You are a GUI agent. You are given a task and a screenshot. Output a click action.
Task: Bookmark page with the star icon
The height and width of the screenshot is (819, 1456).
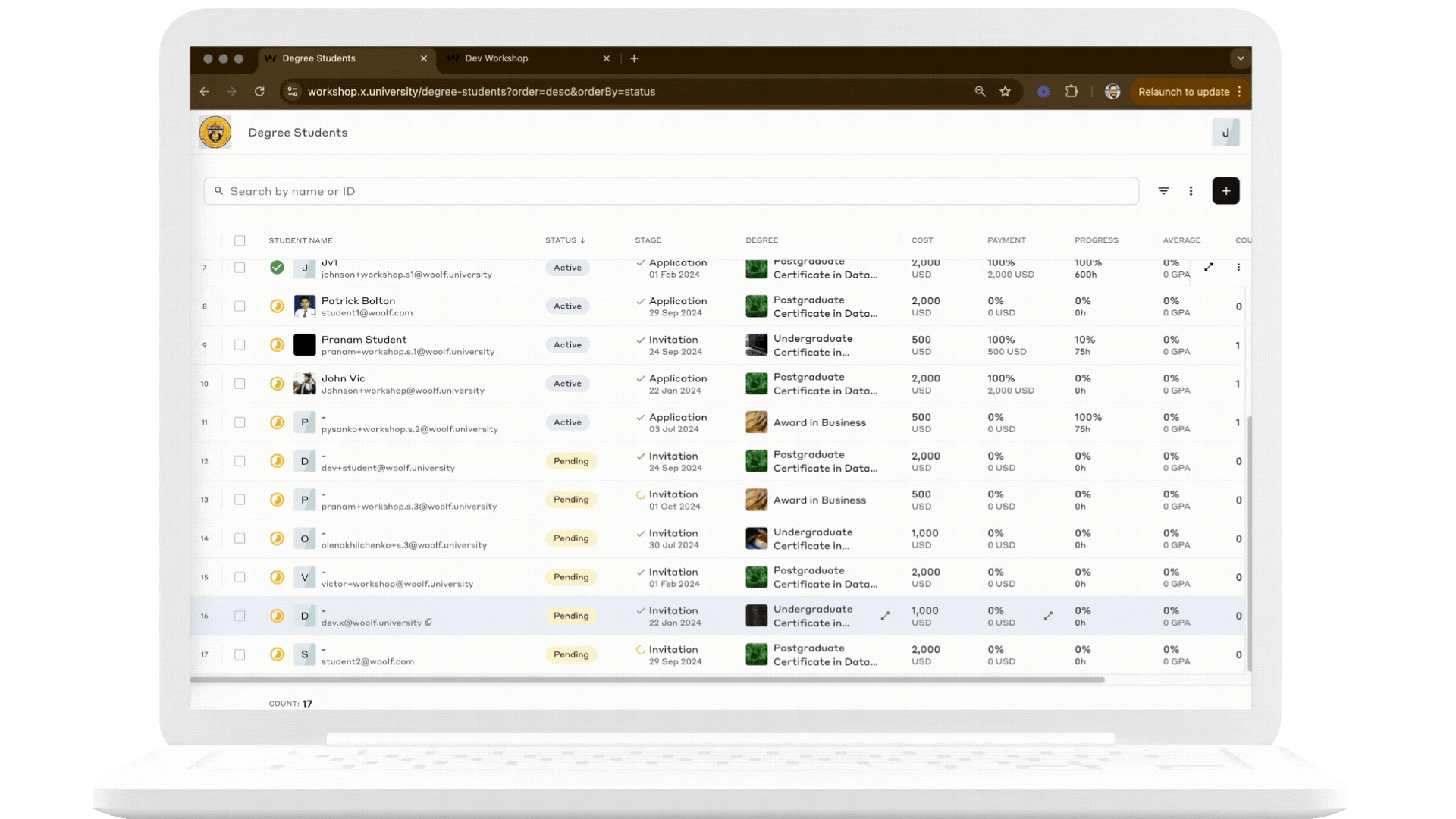[1005, 92]
